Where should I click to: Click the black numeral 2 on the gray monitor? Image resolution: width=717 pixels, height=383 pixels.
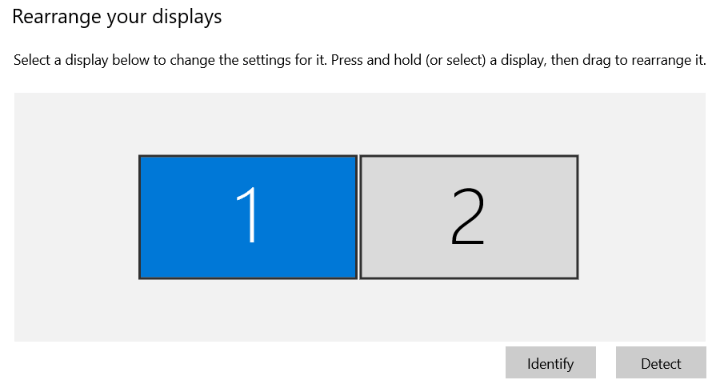click(x=468, y=217)
